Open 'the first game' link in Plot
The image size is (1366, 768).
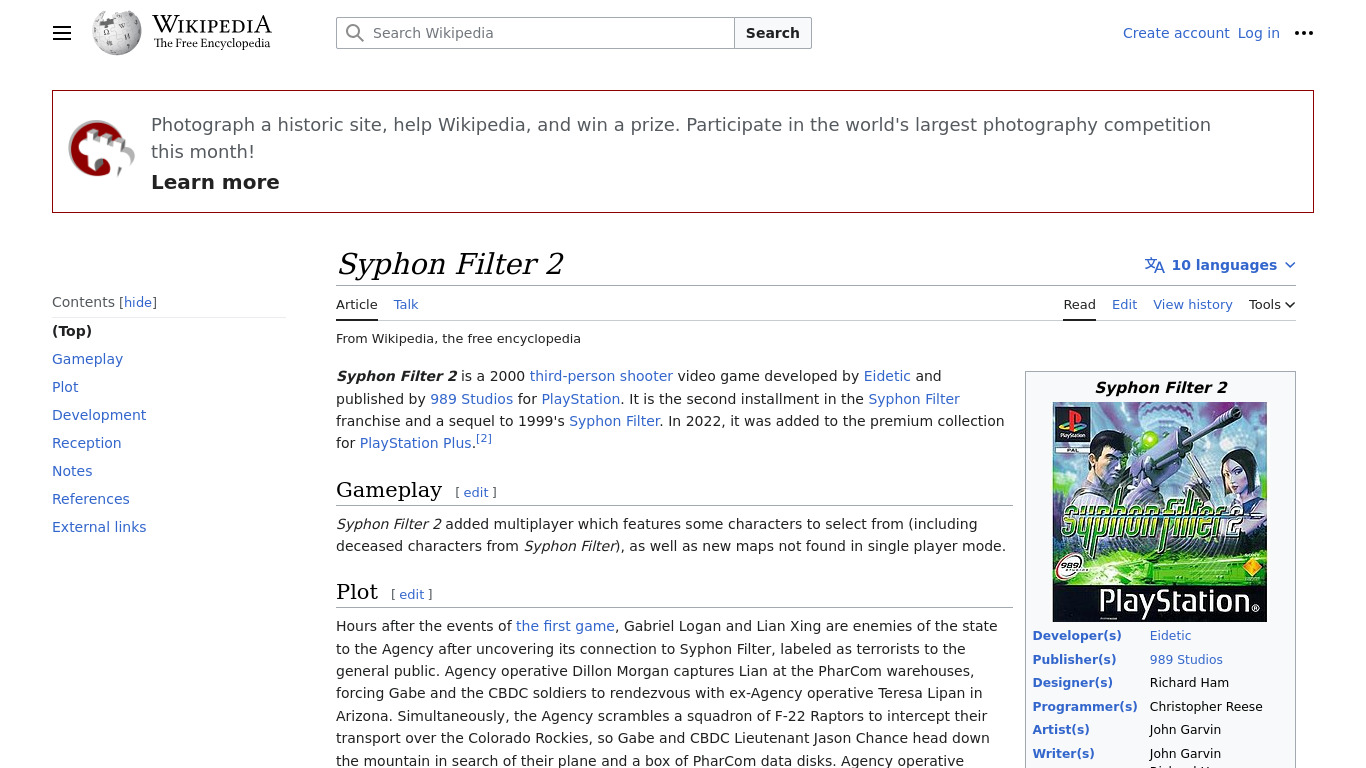click(x=565, y=626)
